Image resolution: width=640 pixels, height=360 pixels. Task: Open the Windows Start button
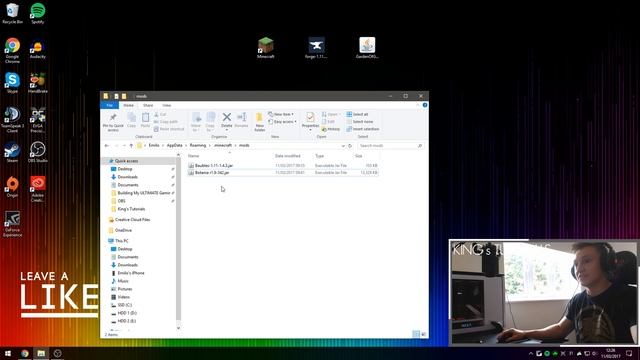[8, 353]
